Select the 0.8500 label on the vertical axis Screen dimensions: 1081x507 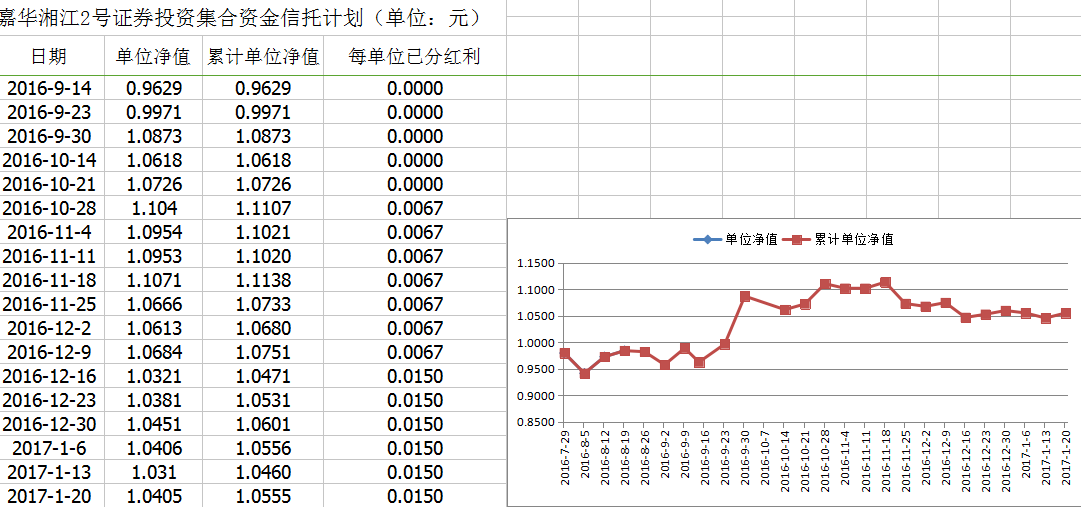click(535, 422)
